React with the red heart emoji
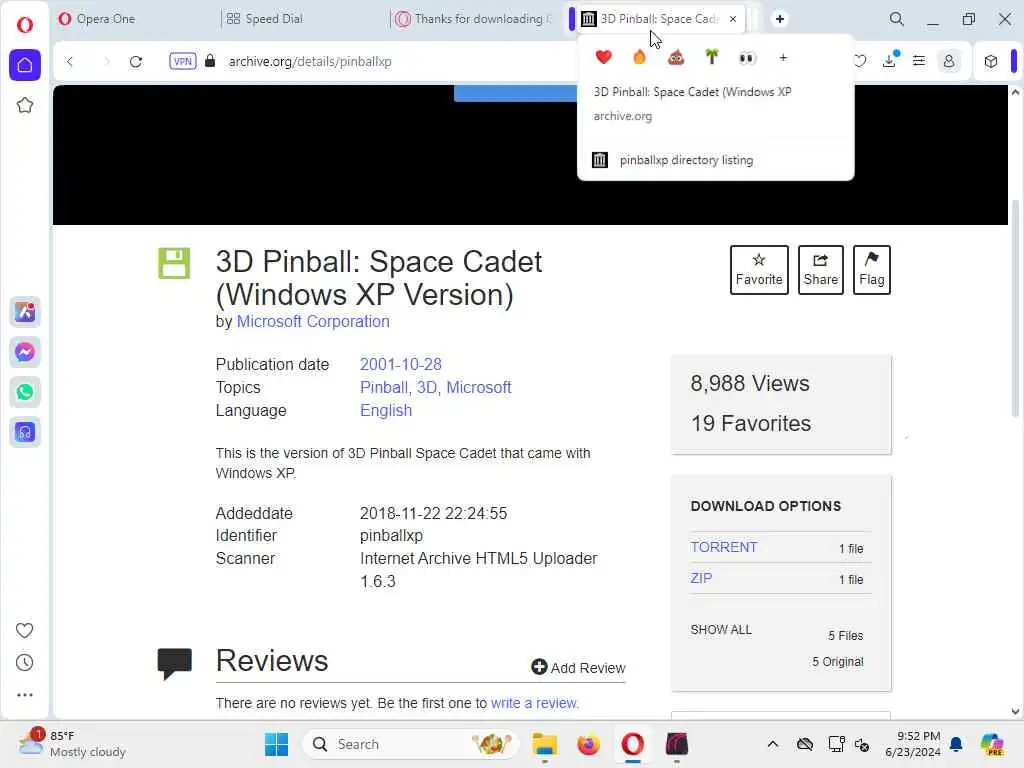The width and height of the screenshot is (1024, 768). click(603, 57)
